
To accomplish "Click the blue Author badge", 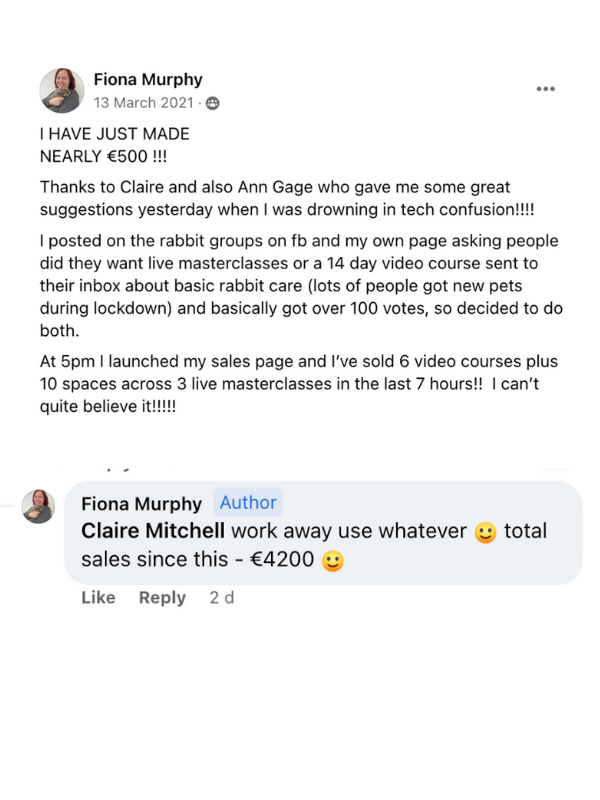I will click(x=249, y=503).
